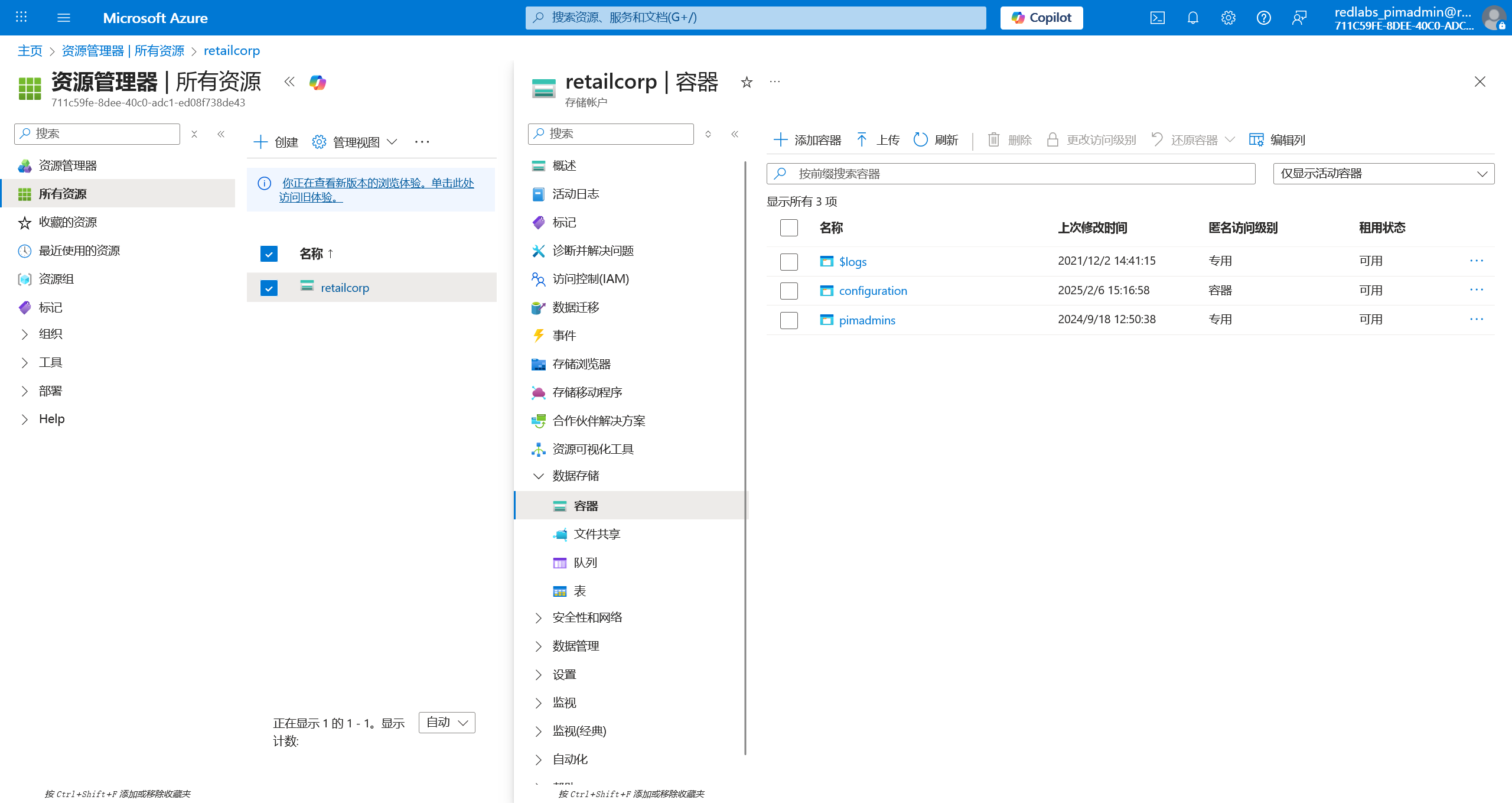Screen dimensions: 1512x803
Task: Select File shares (文件共享) in the menu
Action: [597, 534]
